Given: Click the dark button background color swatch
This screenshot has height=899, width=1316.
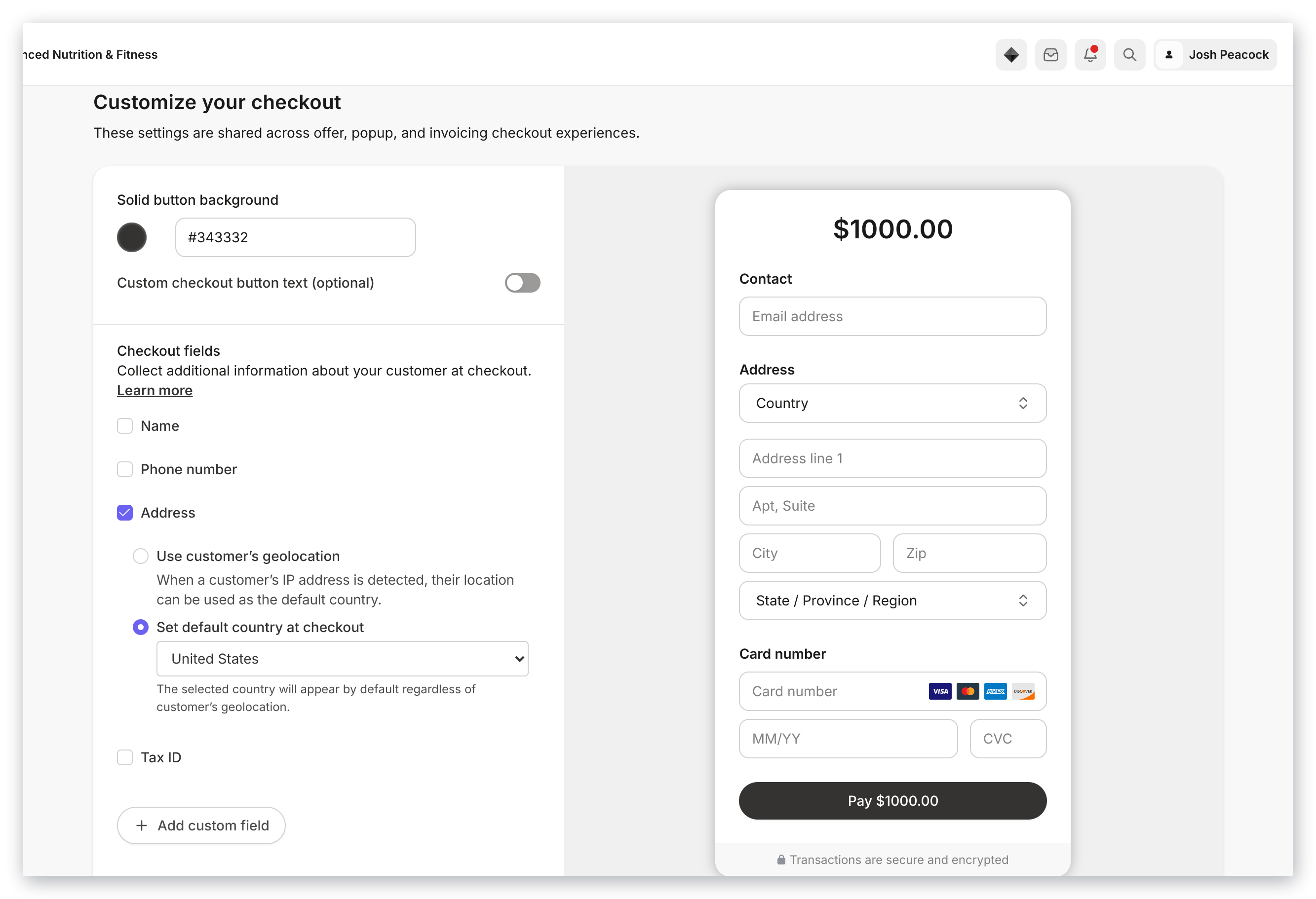Looking at the screenshot, I should click(131, 238).
